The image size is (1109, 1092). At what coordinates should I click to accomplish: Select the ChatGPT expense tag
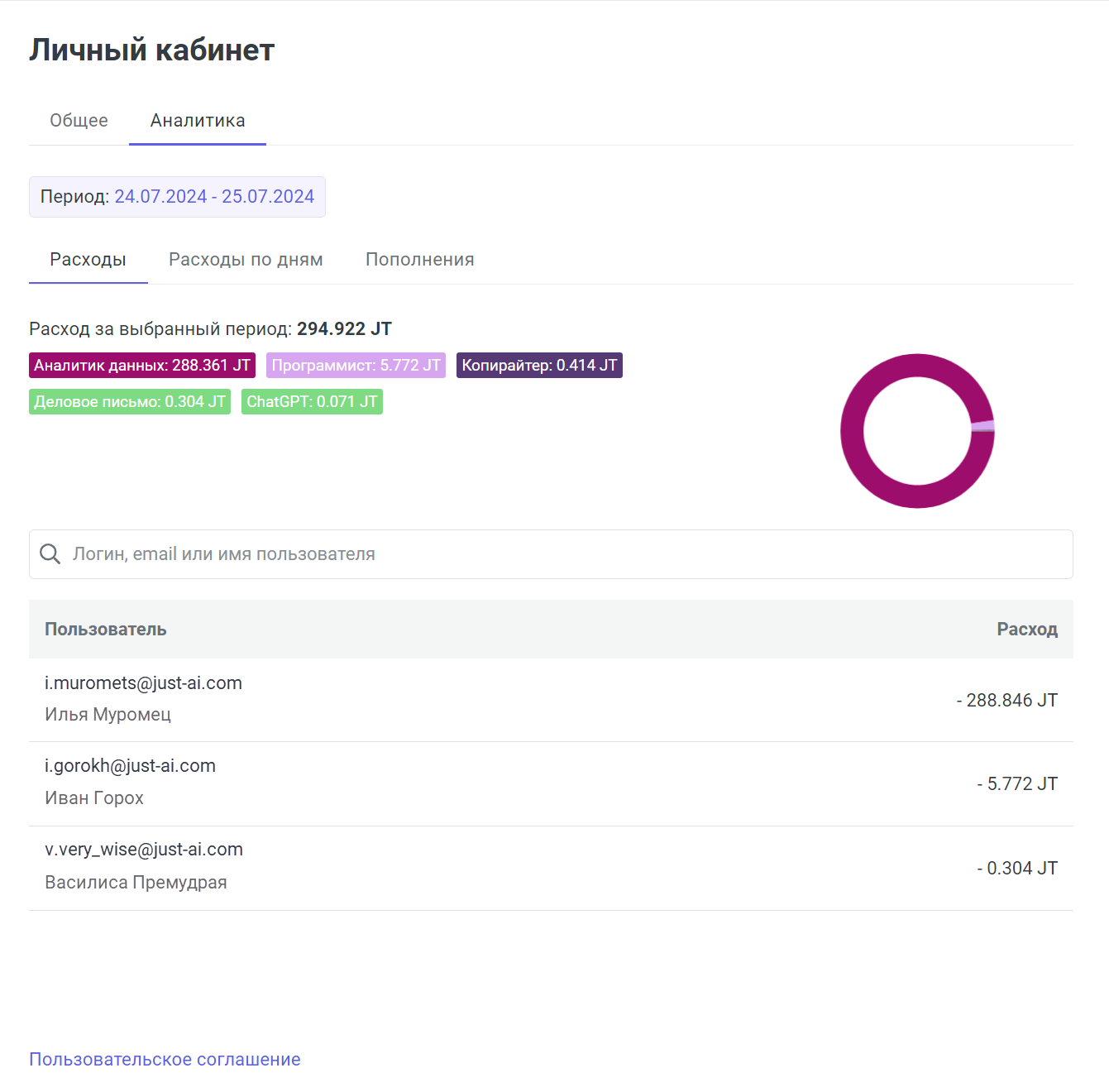(312, 402)
